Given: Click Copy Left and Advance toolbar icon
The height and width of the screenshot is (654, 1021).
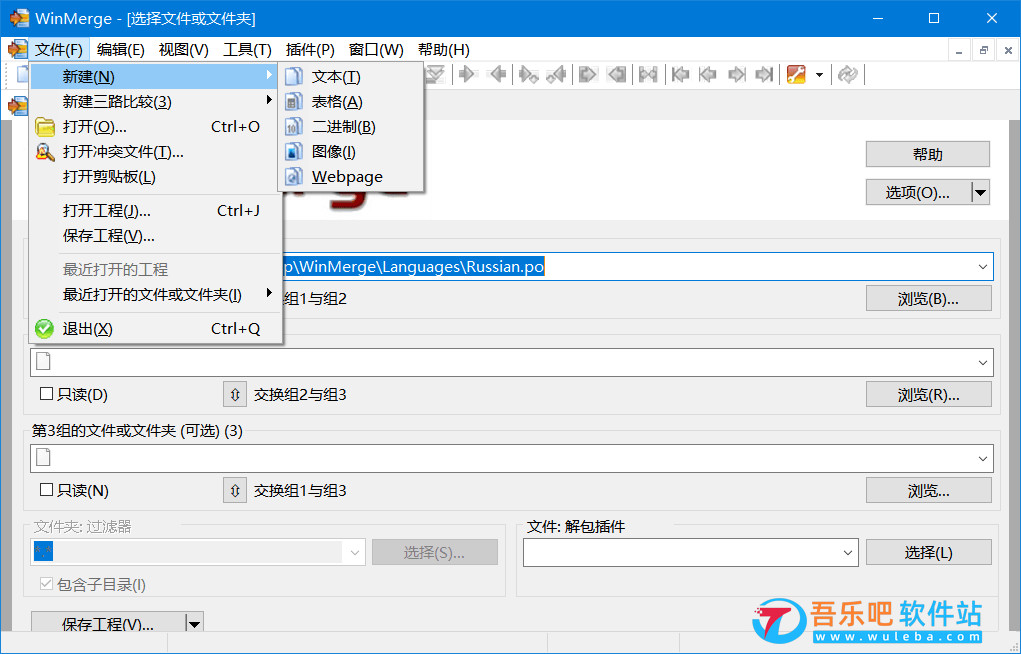Looking at the screenshot, I should point(556,75).
